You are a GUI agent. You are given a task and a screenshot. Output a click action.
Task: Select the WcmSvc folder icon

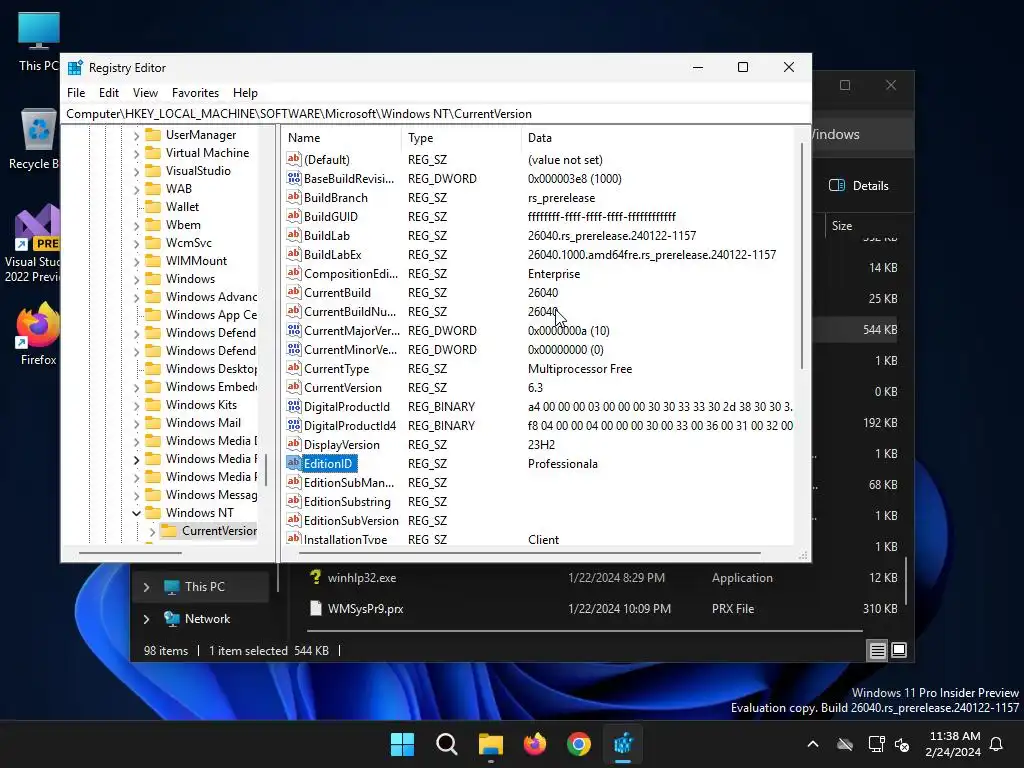pos(153,242)
